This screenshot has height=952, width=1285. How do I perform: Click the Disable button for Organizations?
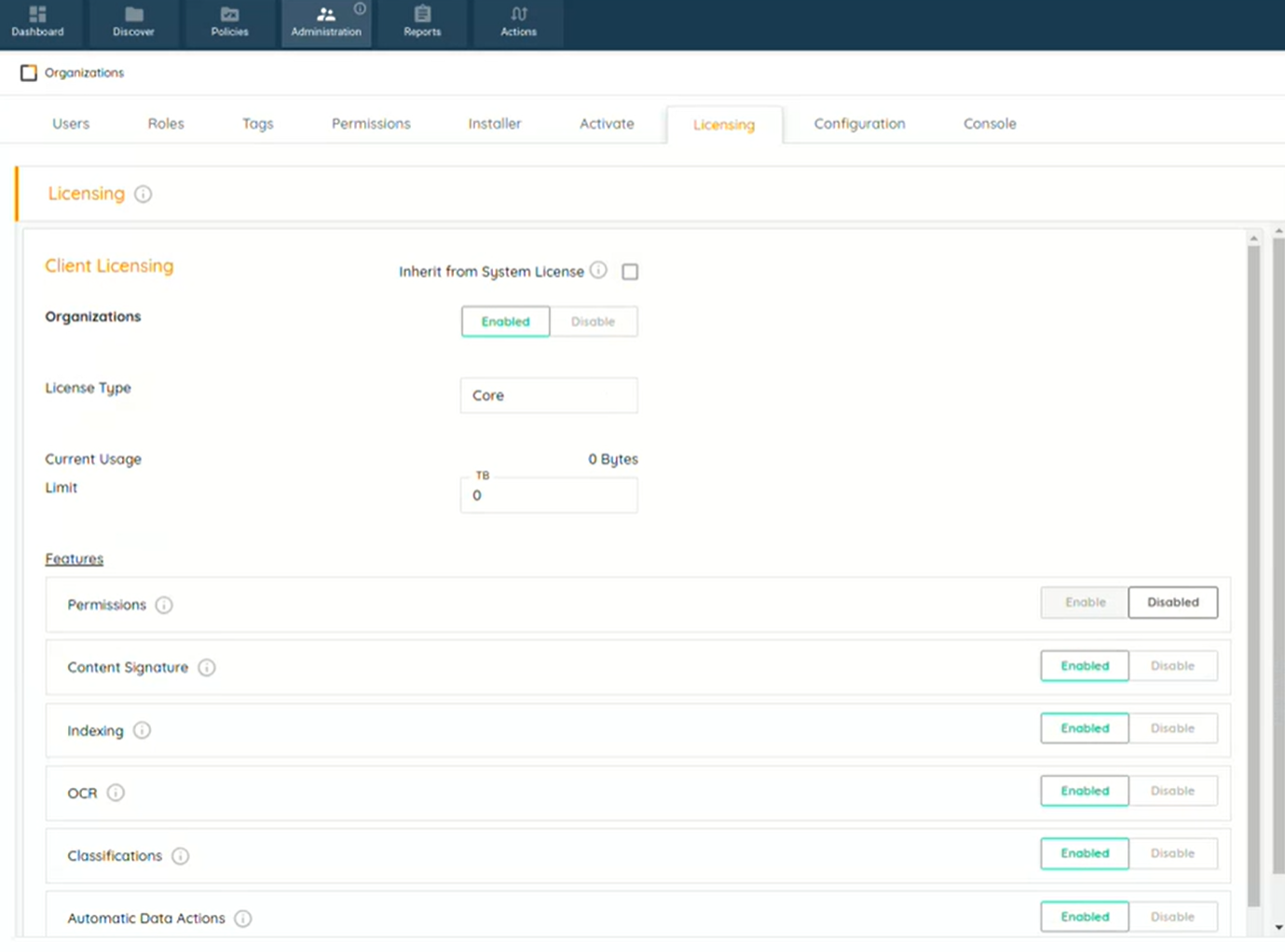(593, 321)
